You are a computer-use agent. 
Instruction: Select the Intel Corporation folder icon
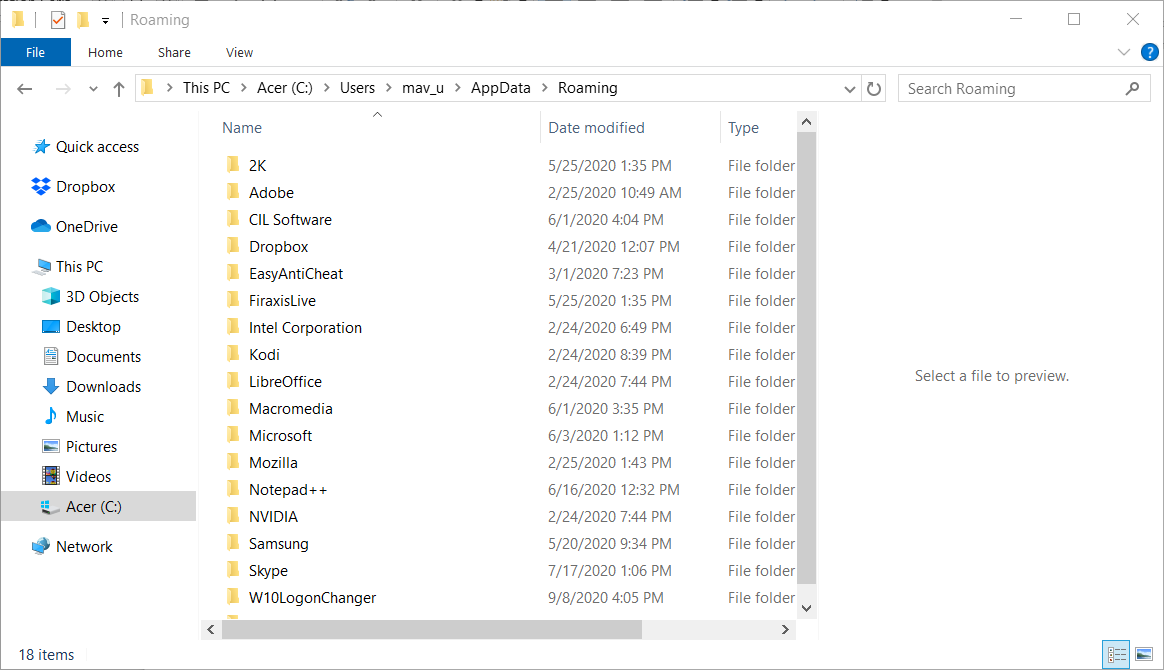[233, 327]
